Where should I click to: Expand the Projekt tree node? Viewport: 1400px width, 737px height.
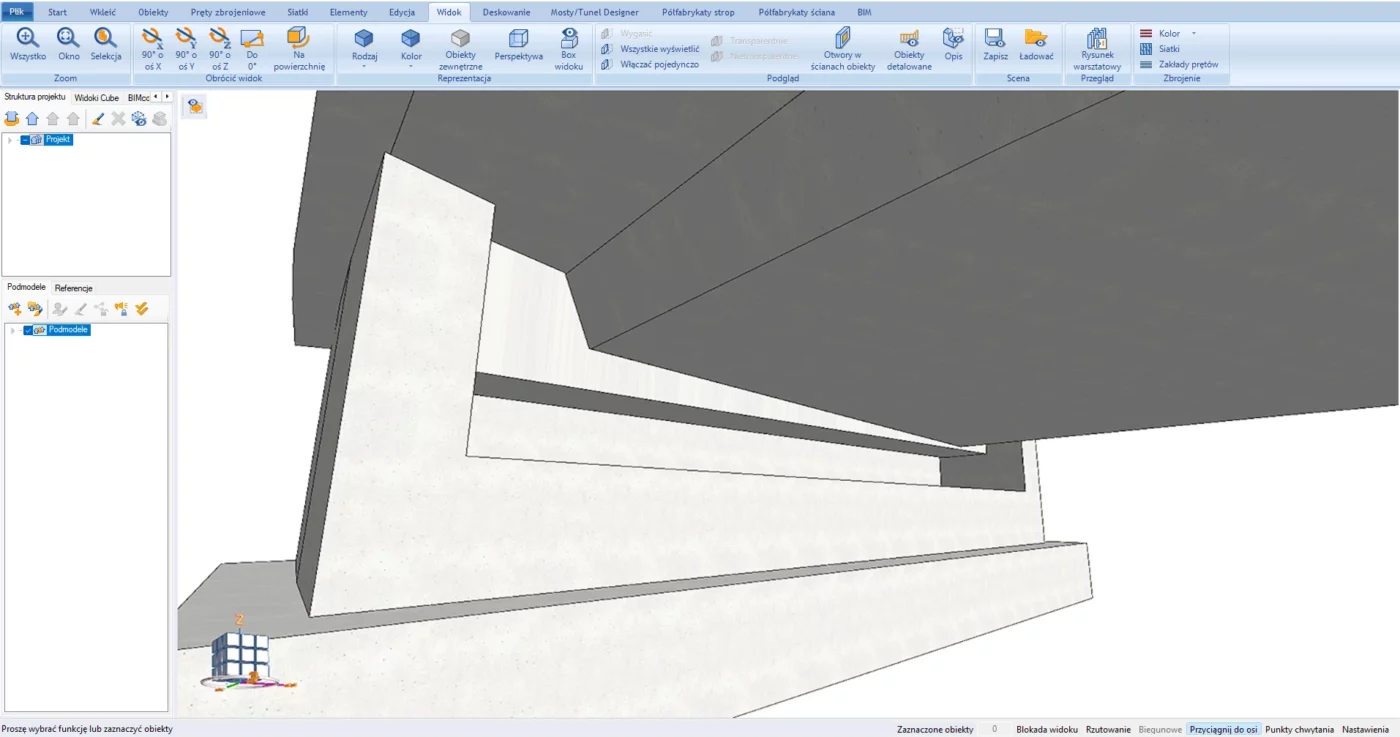pos(11,140)
